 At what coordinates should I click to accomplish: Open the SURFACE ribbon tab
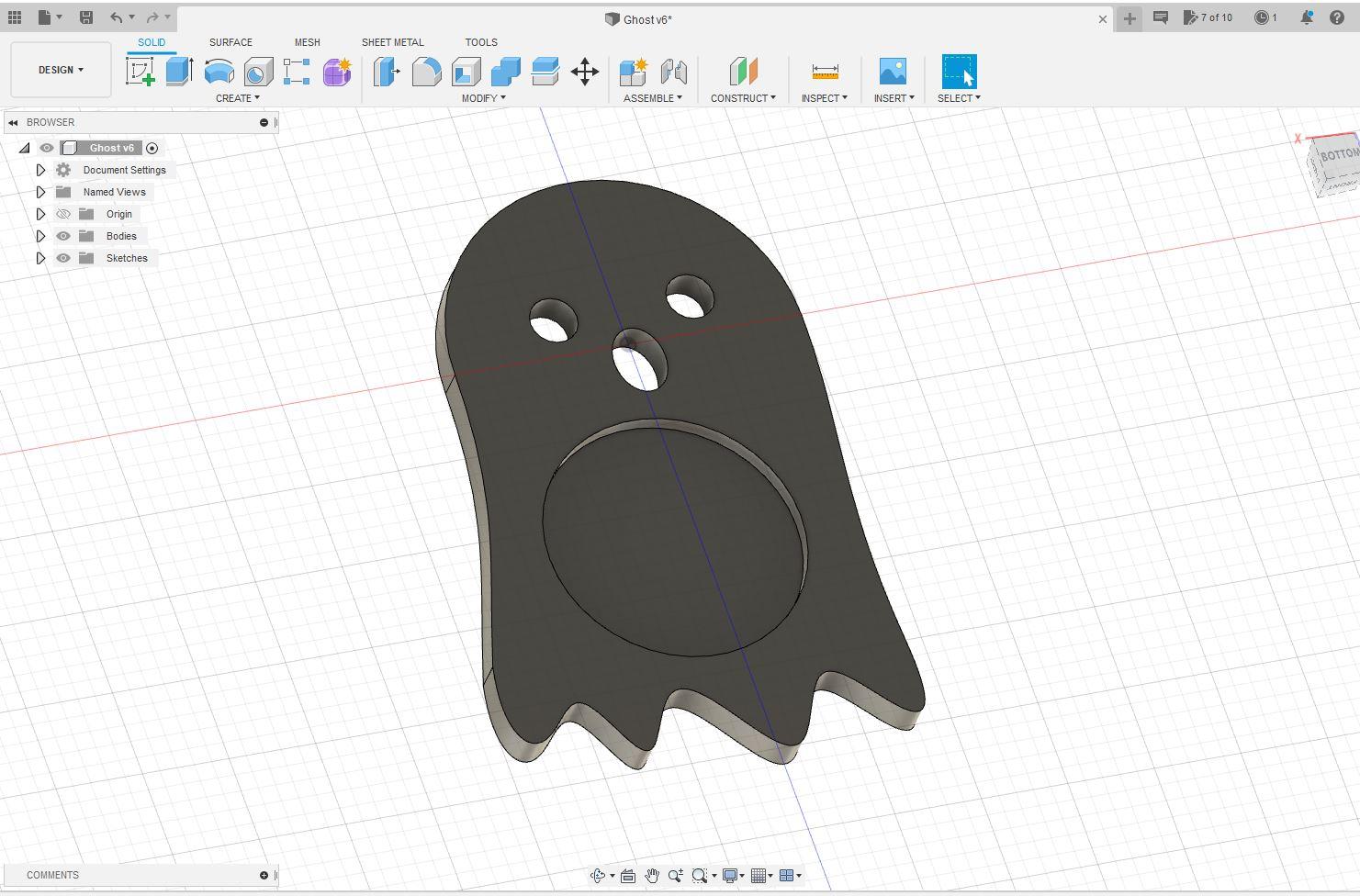coord(230,42)
